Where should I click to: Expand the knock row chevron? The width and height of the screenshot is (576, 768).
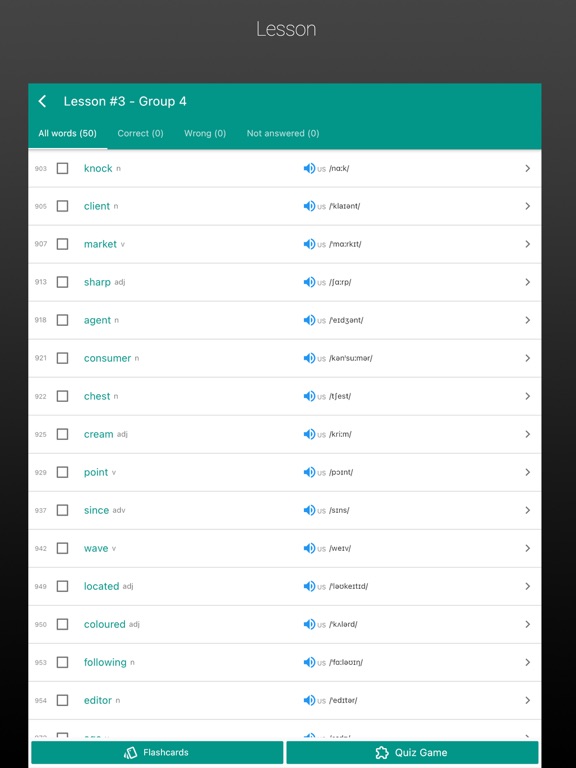528,168
